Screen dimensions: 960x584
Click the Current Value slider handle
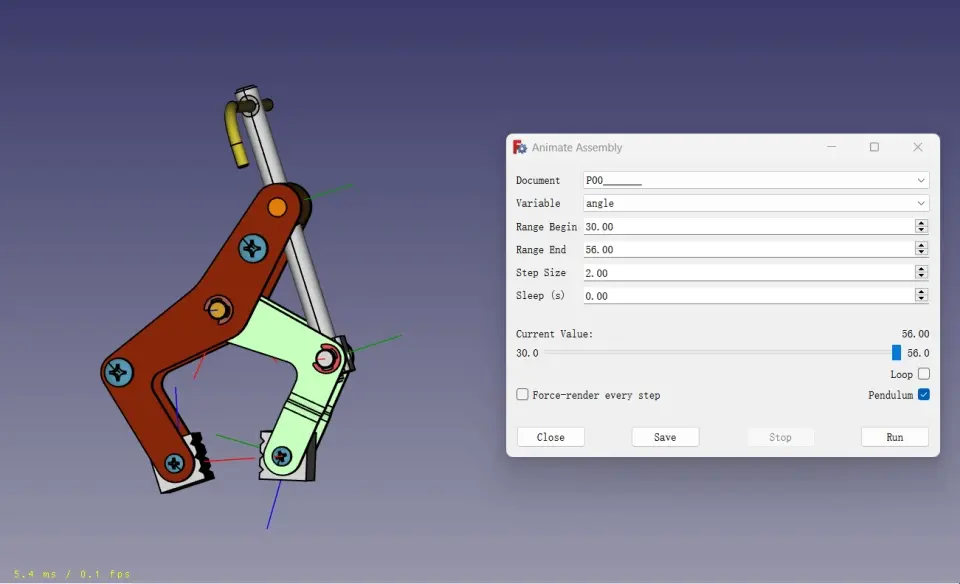click(896, 353)
